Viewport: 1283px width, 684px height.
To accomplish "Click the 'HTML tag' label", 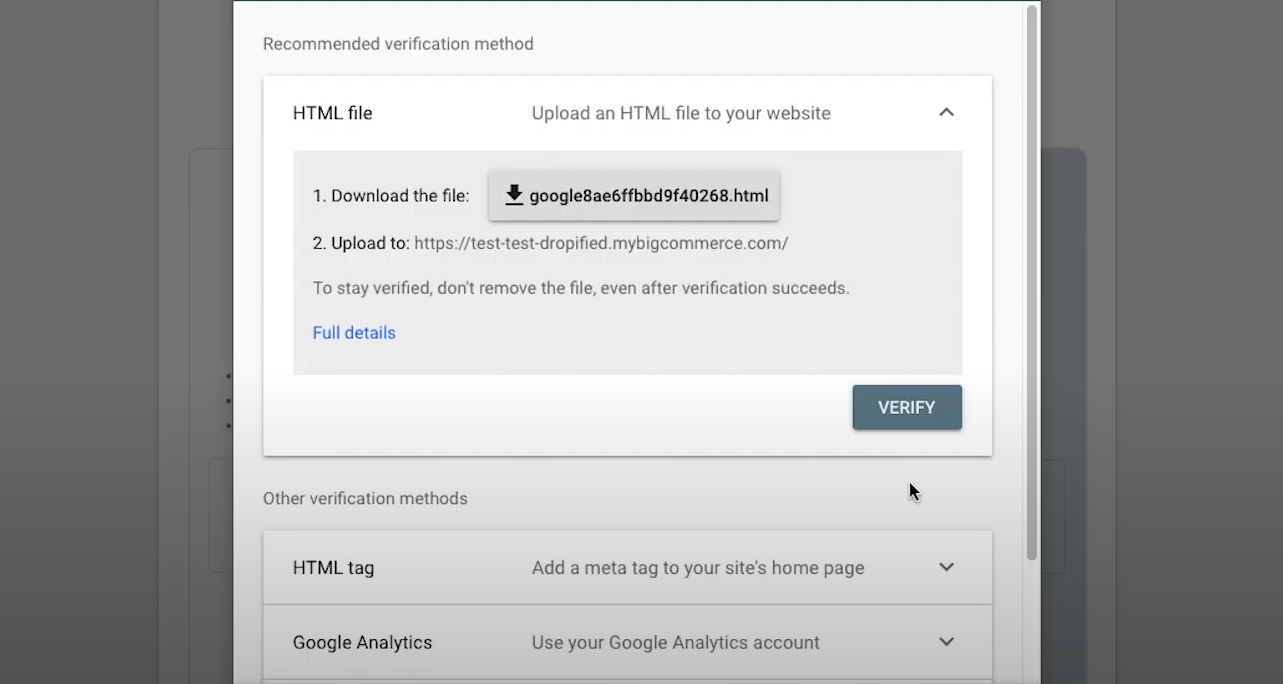I will [333, 568].
